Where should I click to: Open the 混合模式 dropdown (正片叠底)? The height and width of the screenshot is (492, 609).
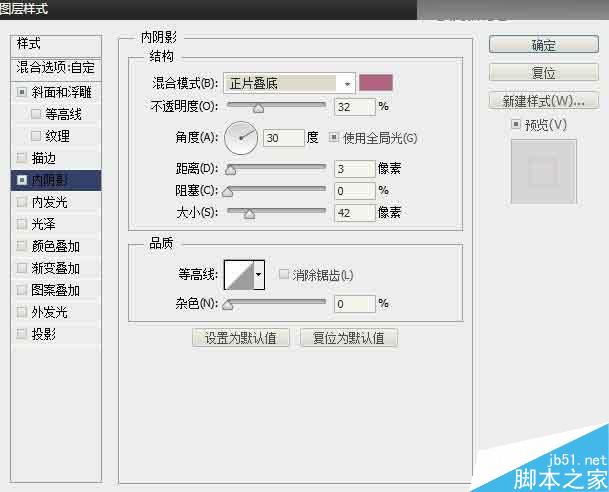point(289,83)
